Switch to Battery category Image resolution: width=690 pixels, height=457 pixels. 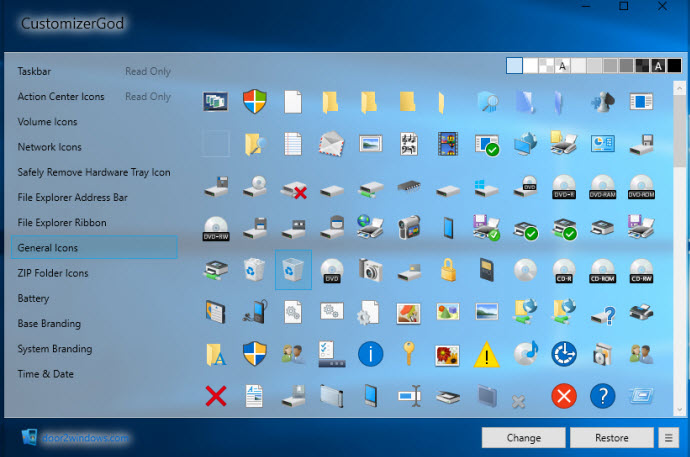(x=33, y=298)
